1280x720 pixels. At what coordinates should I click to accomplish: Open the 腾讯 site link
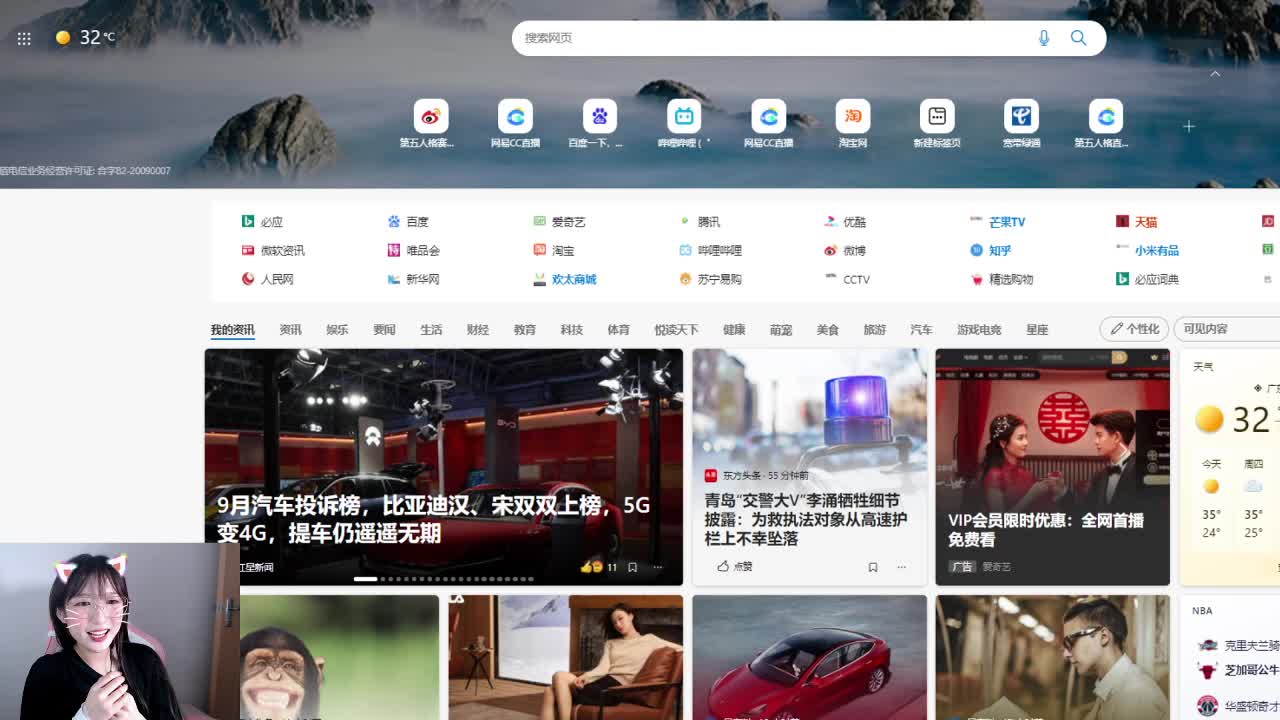coord(700,221)
